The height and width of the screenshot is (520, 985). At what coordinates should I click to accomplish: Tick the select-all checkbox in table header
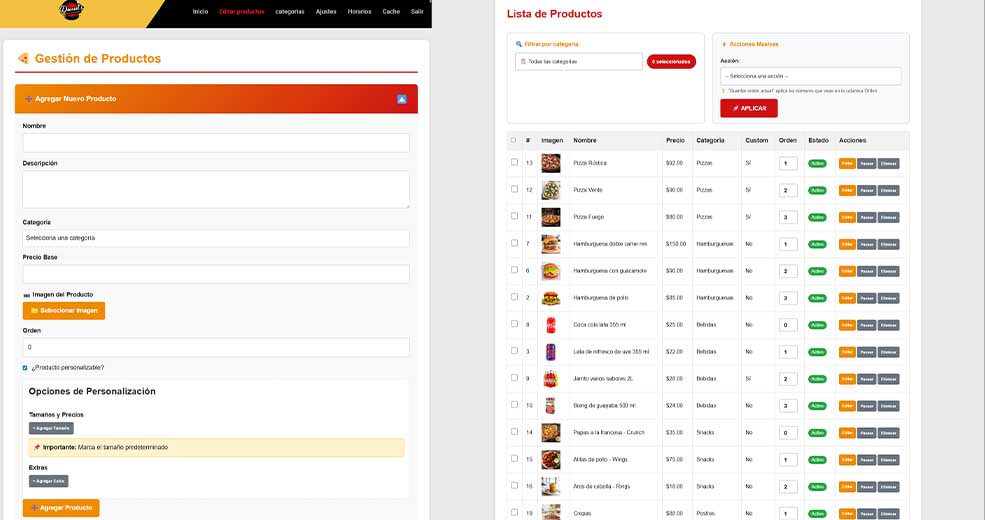[x=514, y=140]
